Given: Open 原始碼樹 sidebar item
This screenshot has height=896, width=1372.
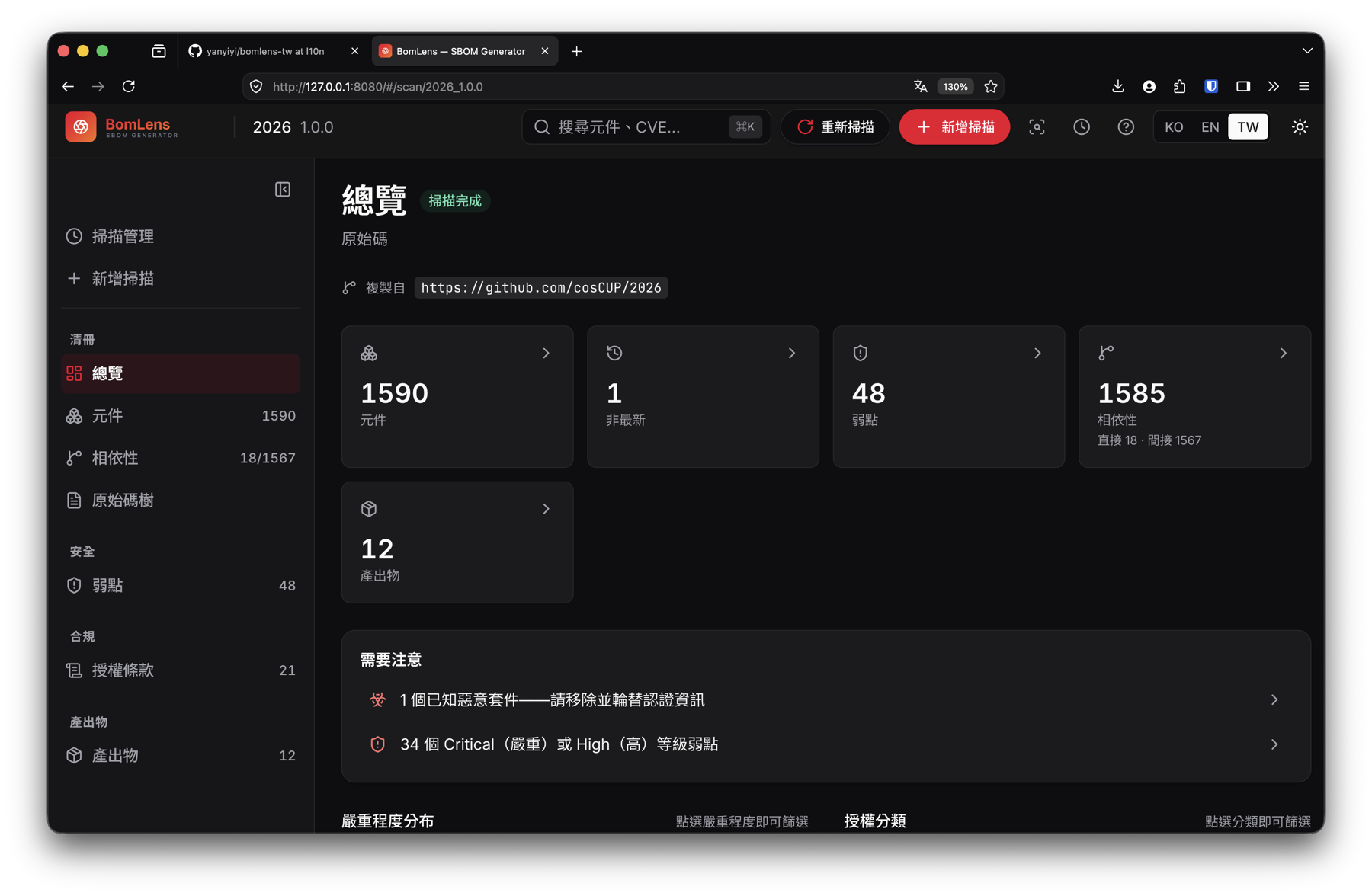Looking at the screenshot, I should (x=181, y=501).
